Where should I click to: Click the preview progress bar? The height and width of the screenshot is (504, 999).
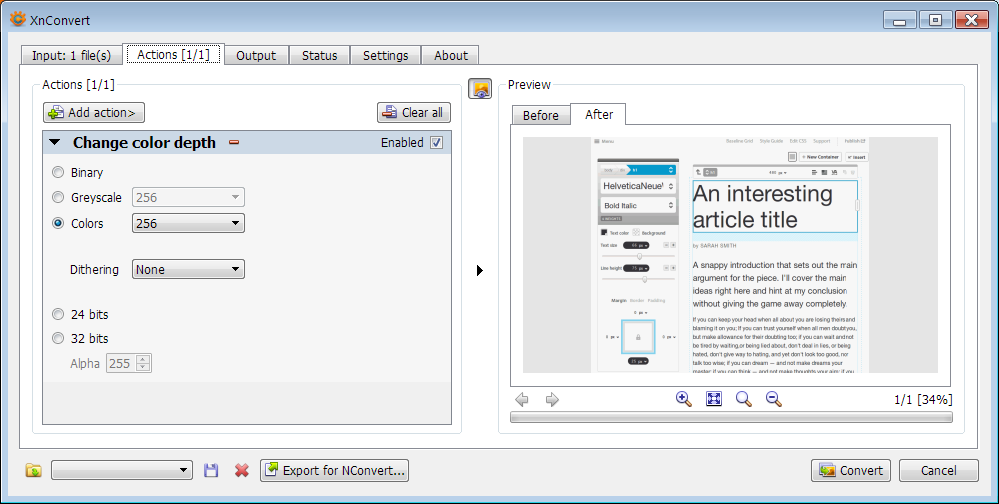[731, 417]
